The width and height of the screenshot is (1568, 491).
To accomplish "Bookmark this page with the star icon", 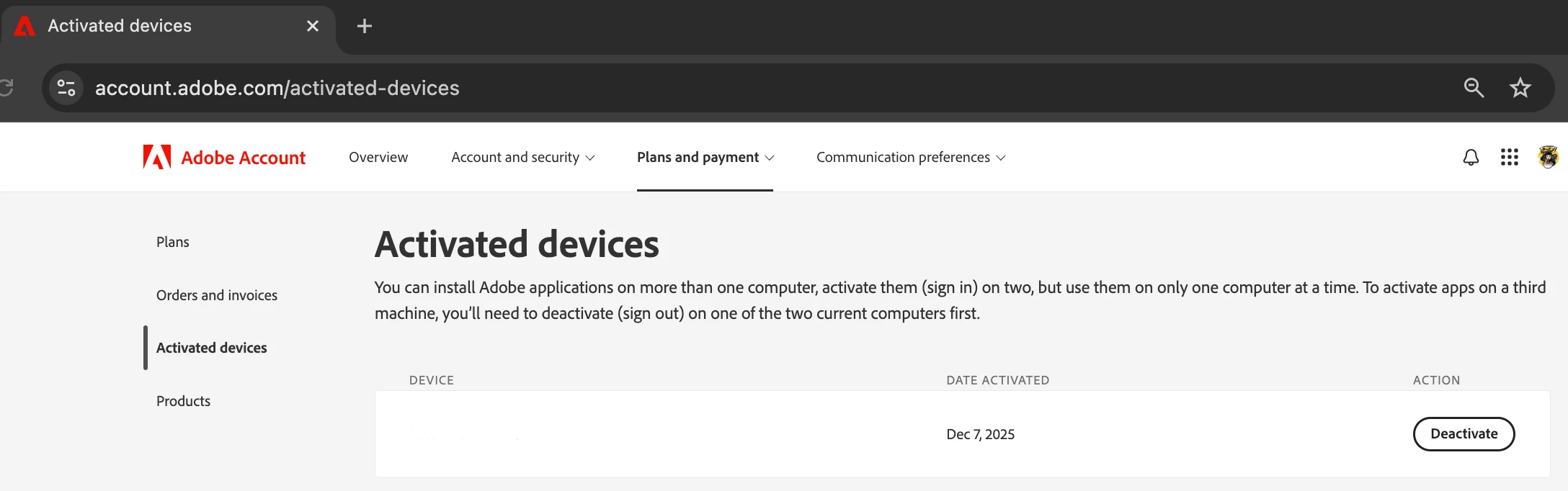I will pyautogui.click(x=1520, y=88).
